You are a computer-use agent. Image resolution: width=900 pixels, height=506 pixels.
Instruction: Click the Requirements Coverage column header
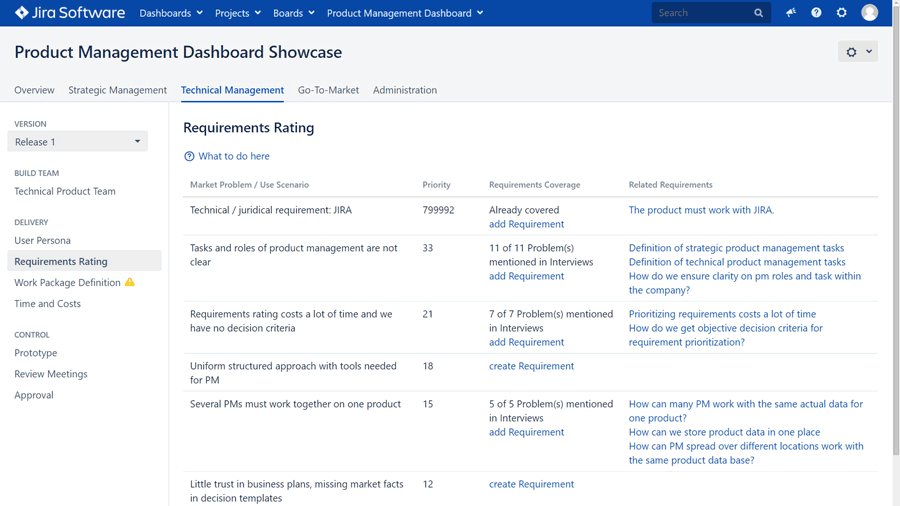534,185
